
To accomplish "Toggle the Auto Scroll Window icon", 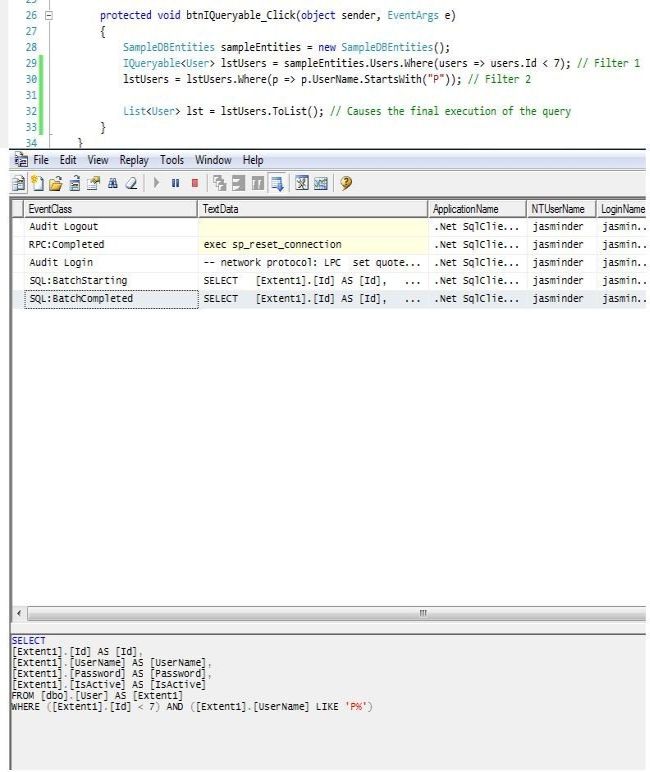I will click(x=277, y=183).
